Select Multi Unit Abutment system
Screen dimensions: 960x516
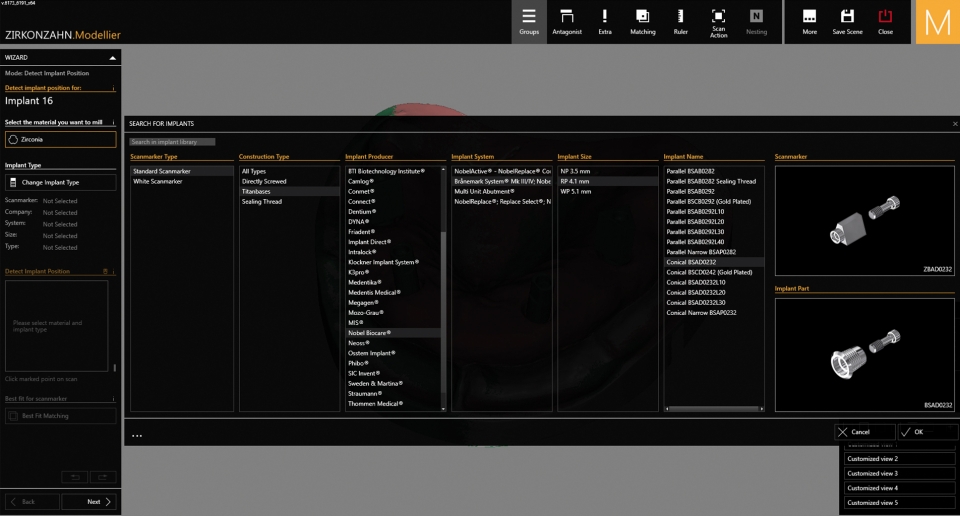502,192
